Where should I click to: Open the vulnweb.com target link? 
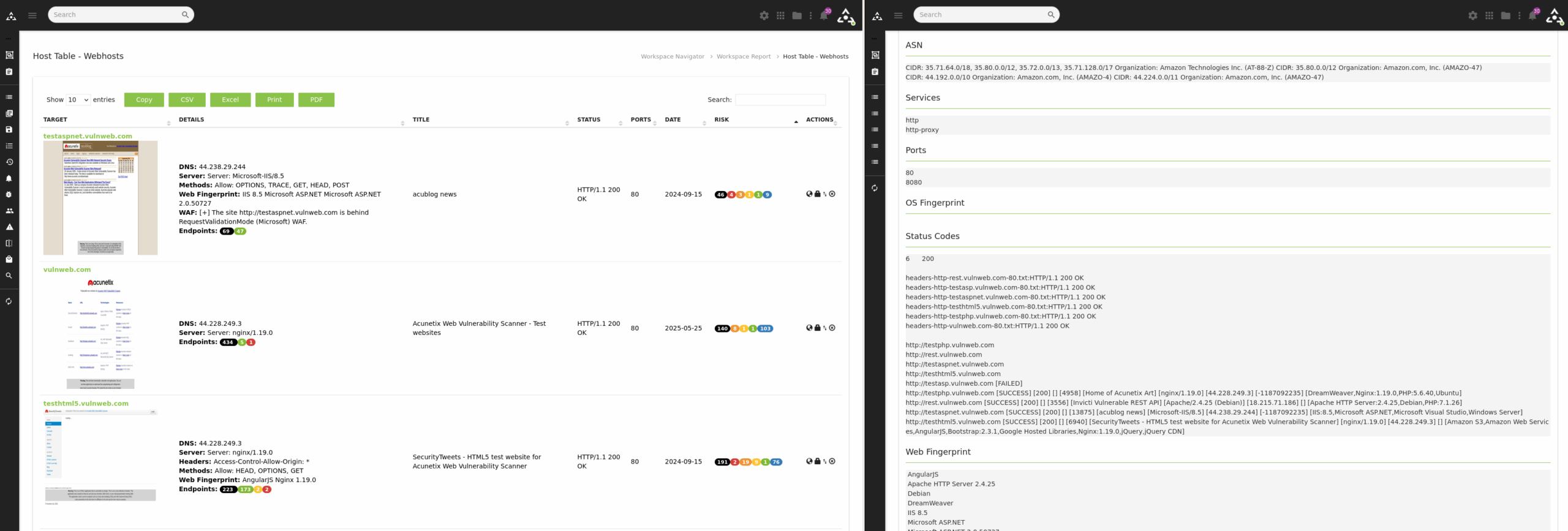67,269
